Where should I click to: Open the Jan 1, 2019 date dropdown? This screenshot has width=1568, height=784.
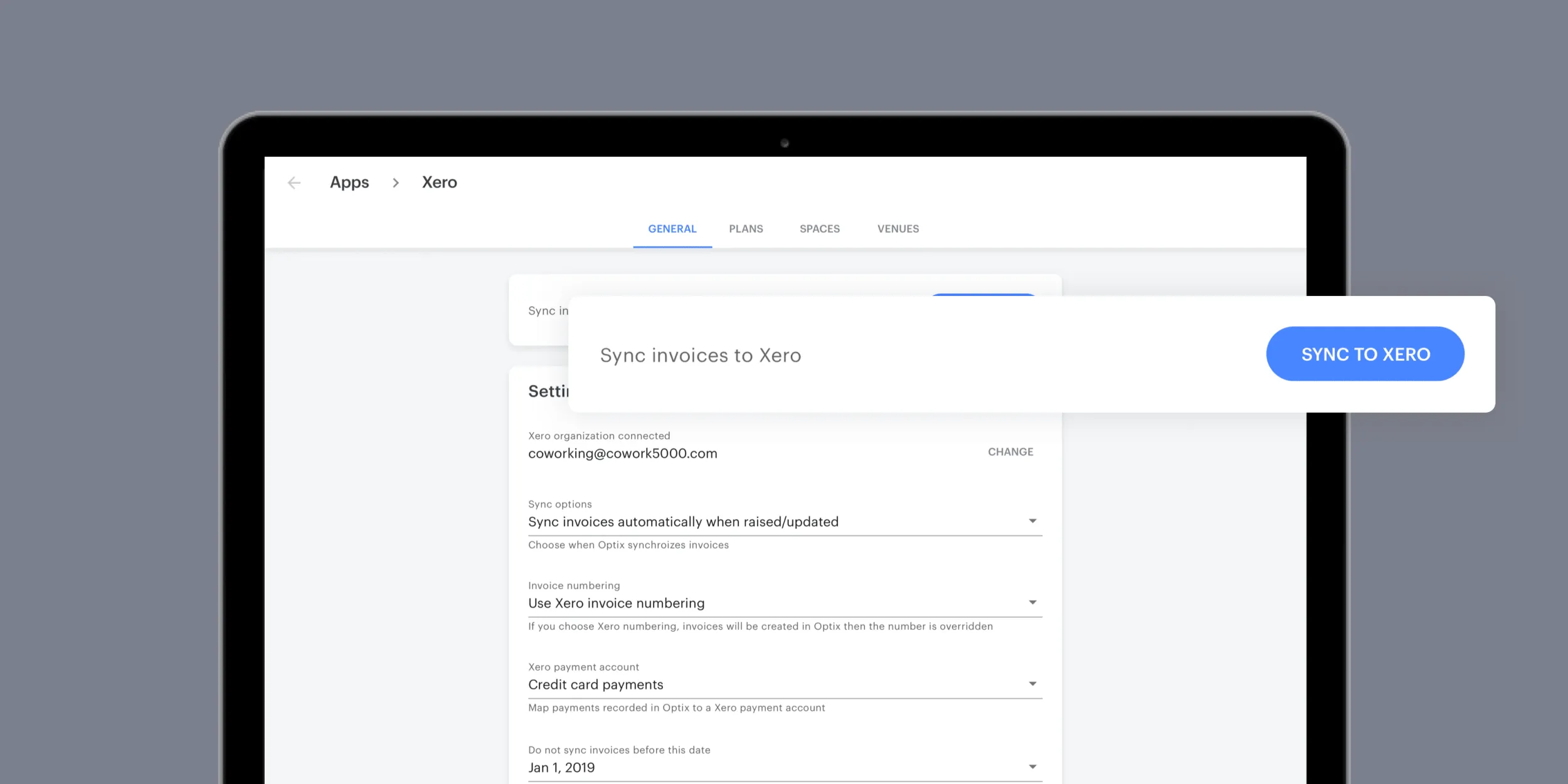(x=785, y=768)
